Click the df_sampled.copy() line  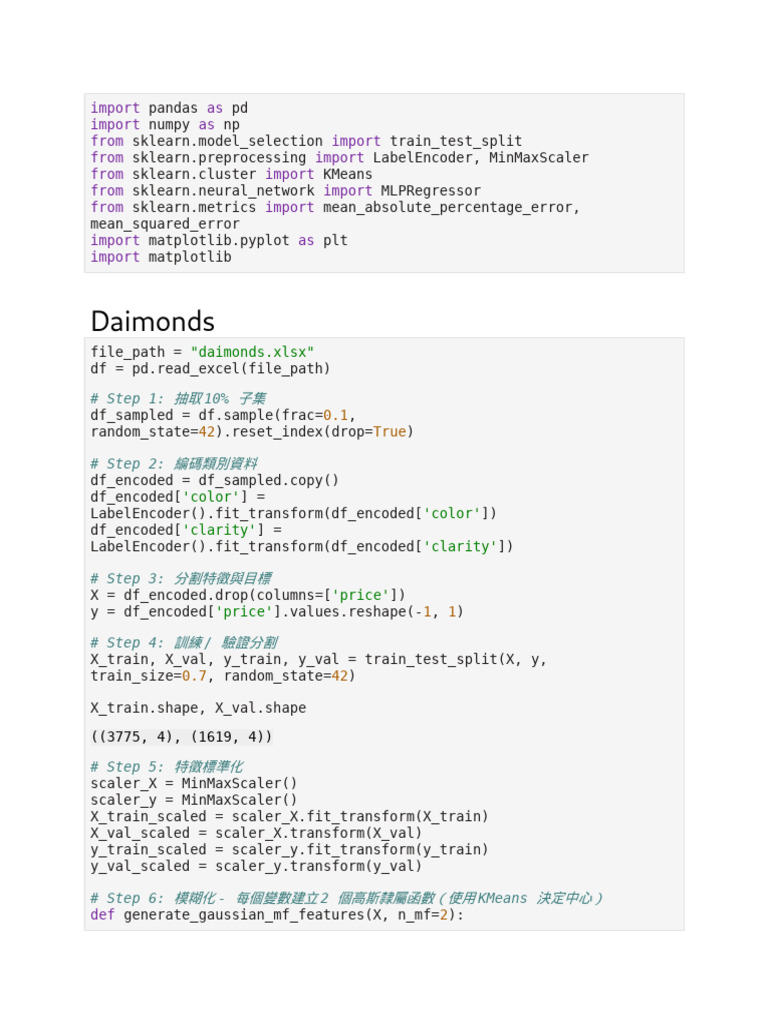214,480
